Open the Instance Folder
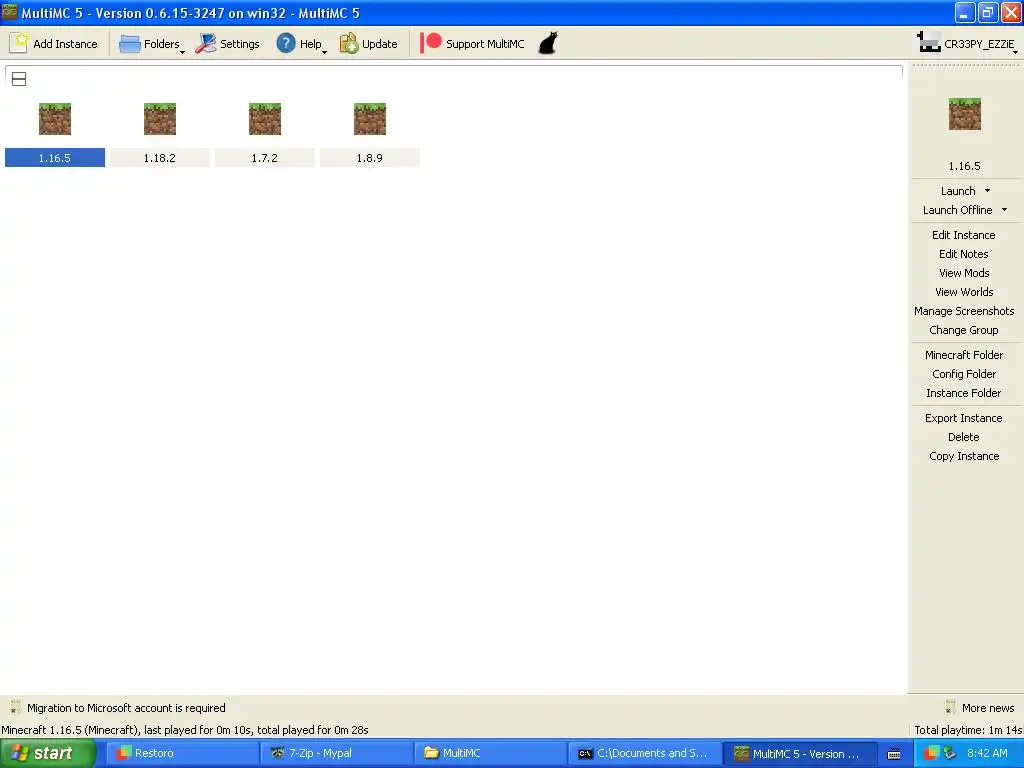The height and width of the screenshot is (768, 1024). 964,392
